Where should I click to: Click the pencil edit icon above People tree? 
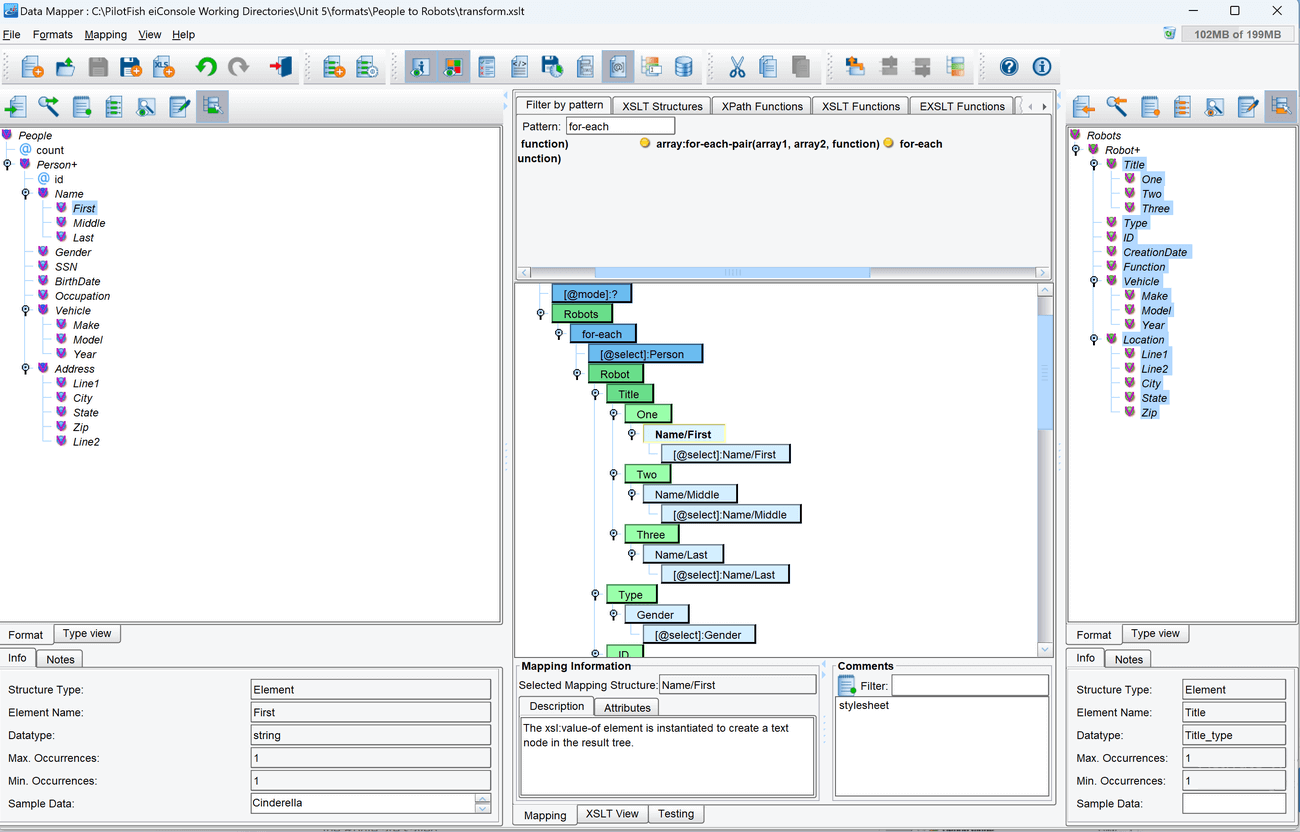pyautogui.click(x=179, y=106)
